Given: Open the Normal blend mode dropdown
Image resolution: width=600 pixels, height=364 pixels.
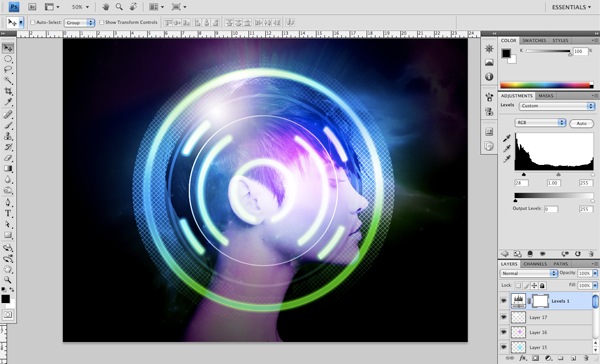Looking at the screenshot, I should (529, 273).
